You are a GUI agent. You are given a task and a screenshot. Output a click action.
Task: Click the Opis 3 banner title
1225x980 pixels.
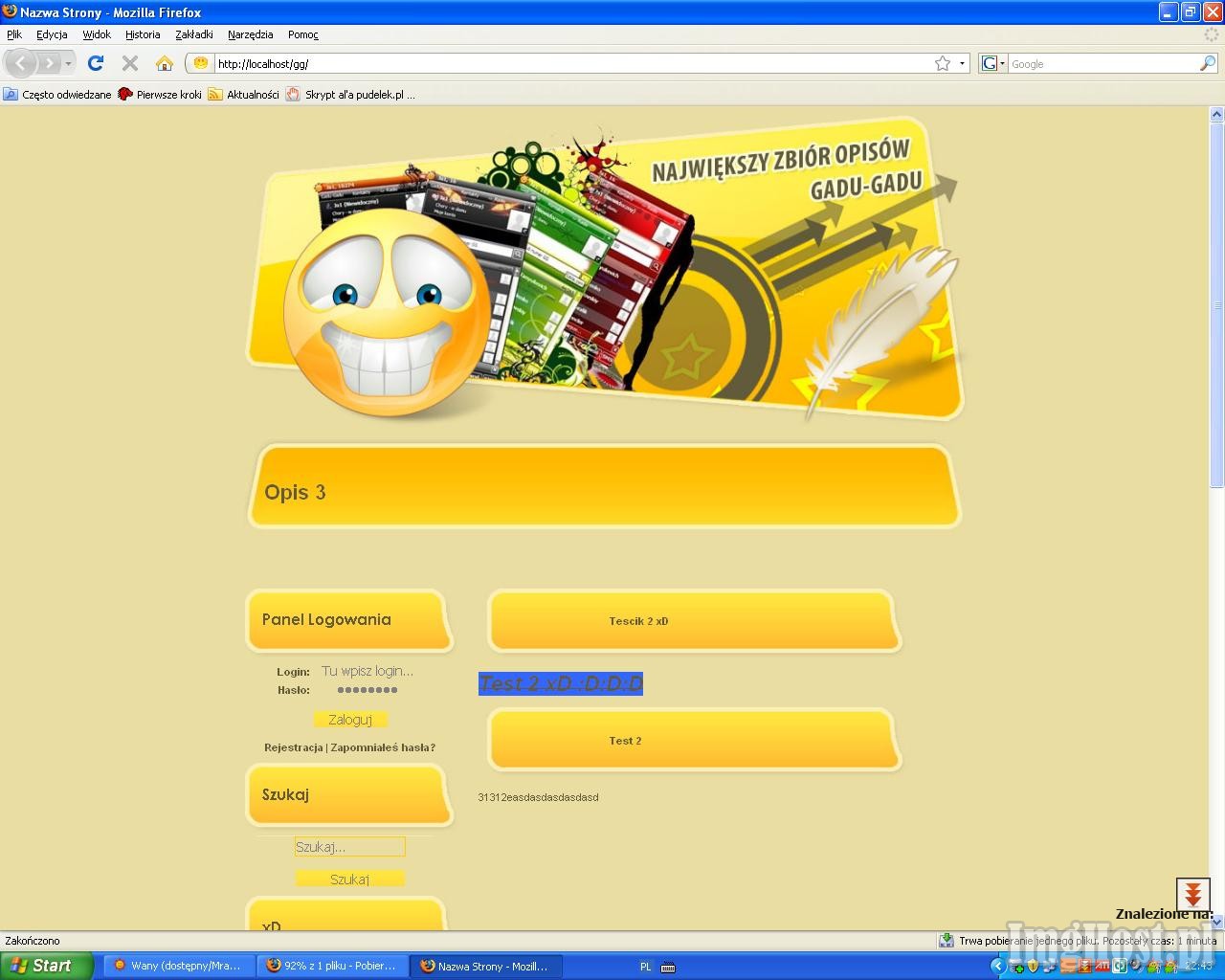tap(295, 492)
